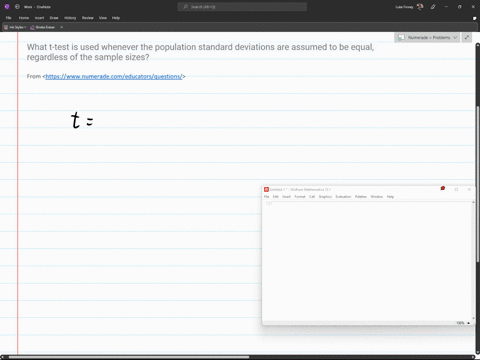
Task: Open the Cell menu in Mathematica
Action: click(x=312, y=197)
